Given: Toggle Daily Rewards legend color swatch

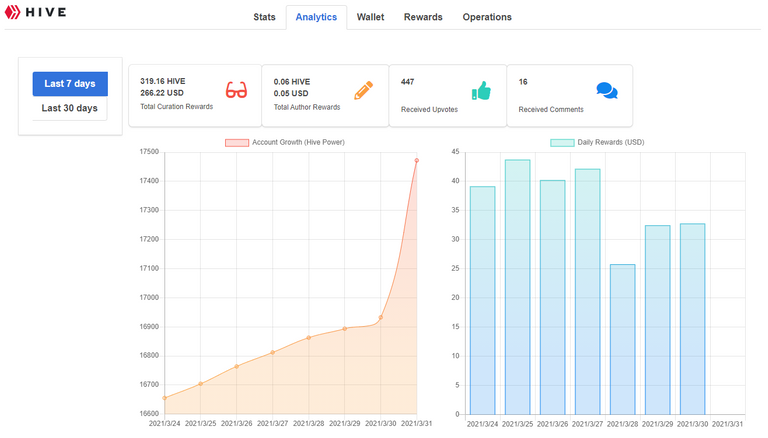Looking at the screenshot, I should (562, 143).
